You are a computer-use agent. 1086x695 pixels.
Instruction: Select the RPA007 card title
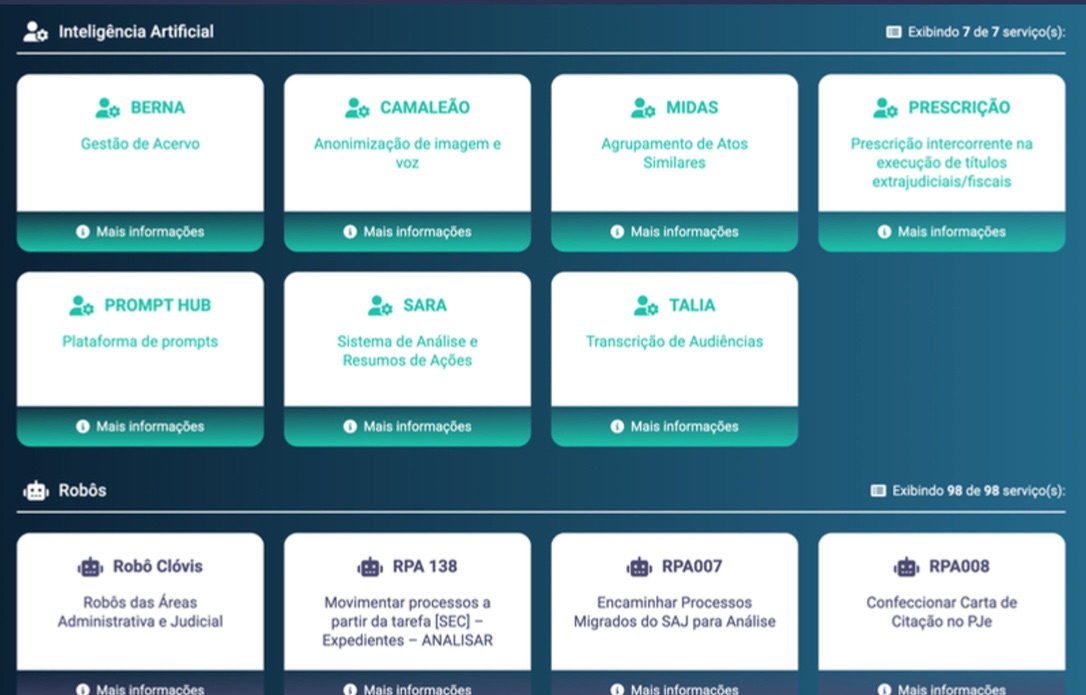[692, 567]
